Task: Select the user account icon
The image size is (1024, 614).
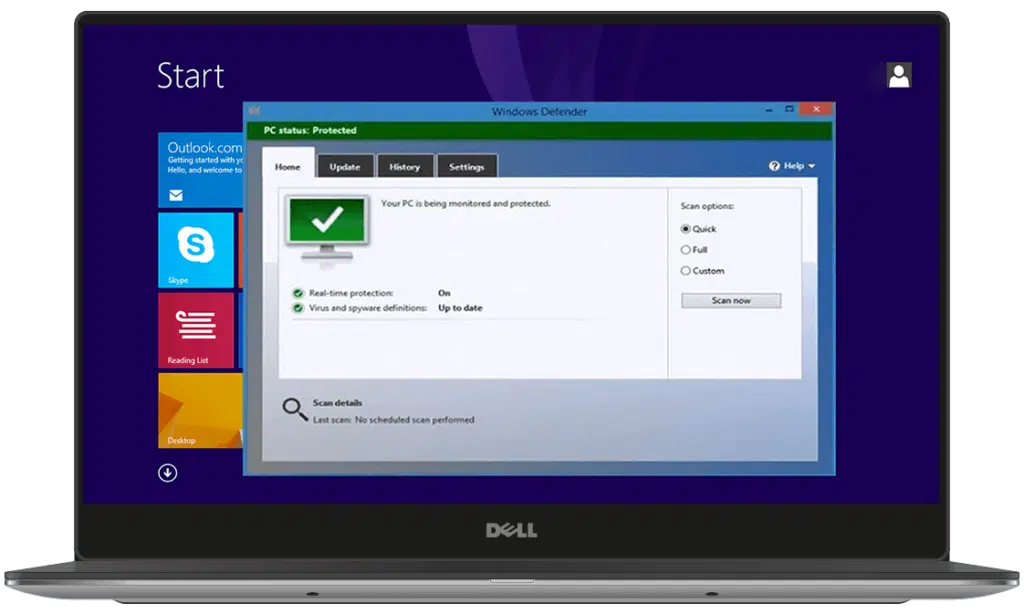Action: [899, 75]
